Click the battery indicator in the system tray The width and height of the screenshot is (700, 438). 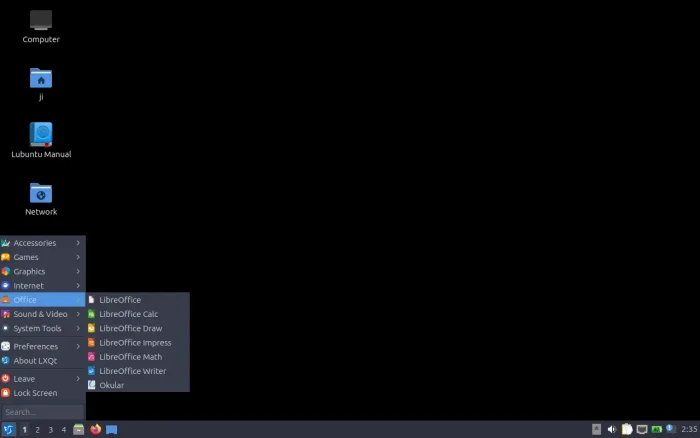pyautogui.click(x=656, y=429)
